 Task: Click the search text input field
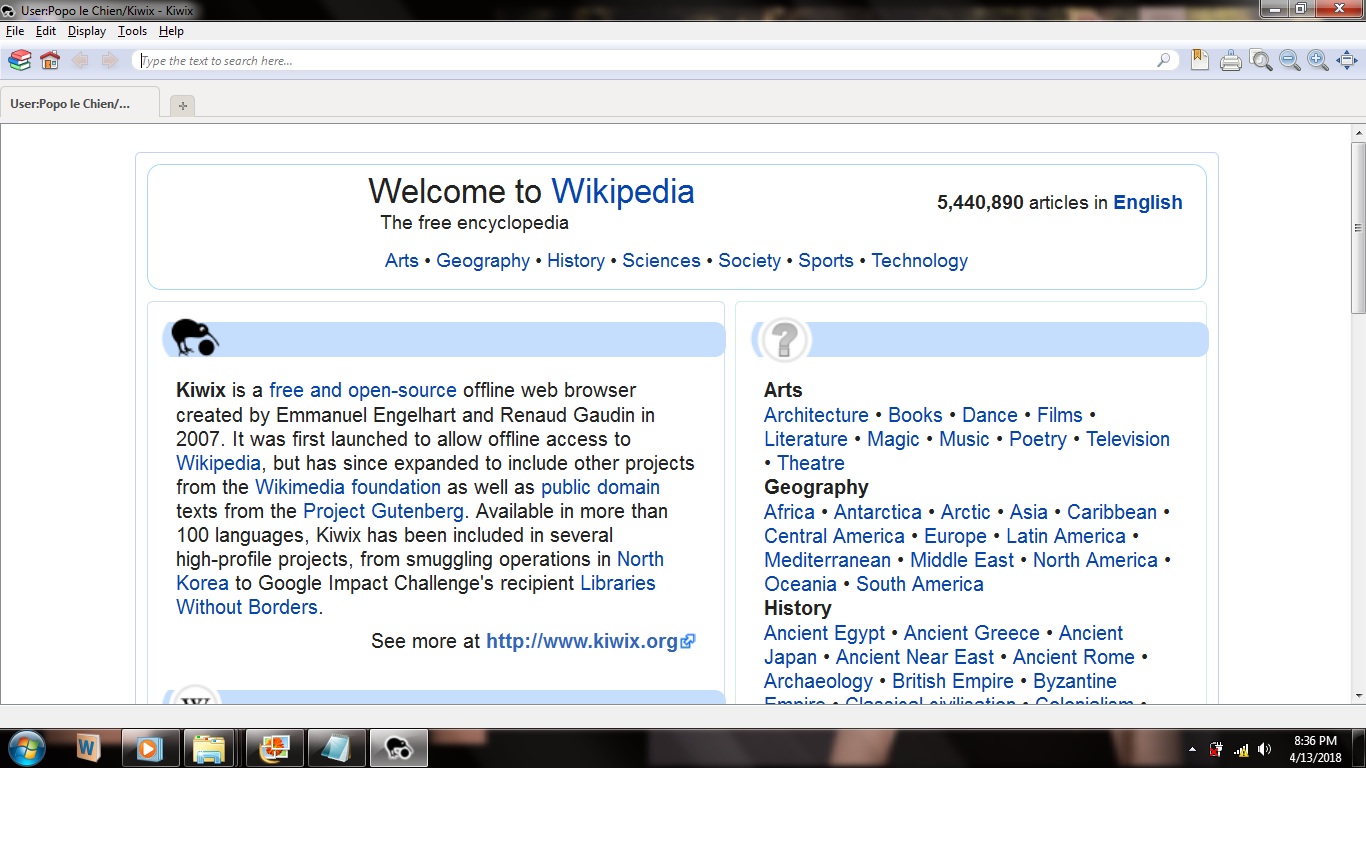coord(645,61)
